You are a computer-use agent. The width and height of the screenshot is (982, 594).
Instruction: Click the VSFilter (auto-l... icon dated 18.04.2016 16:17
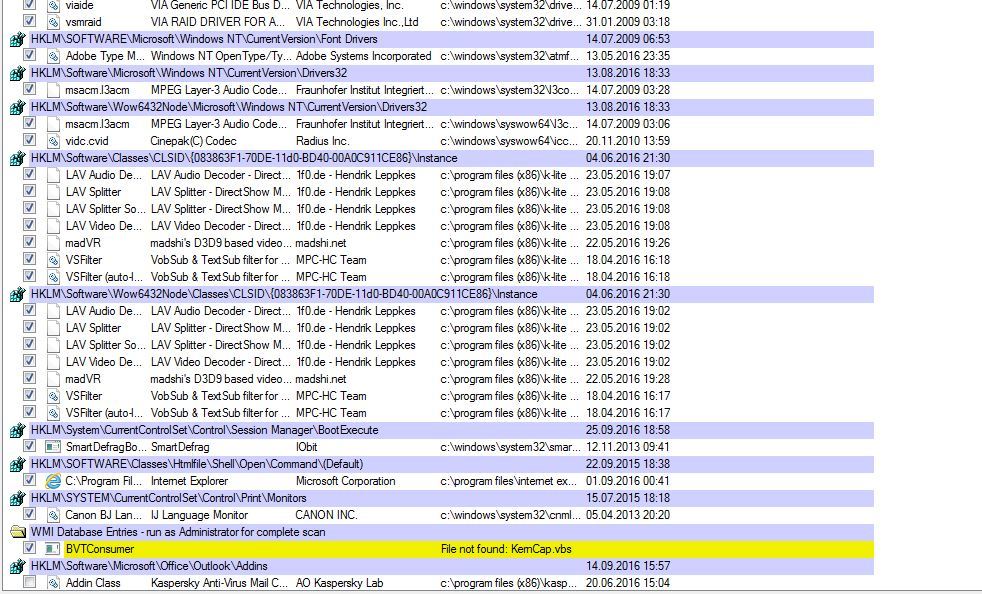pos(53,413)
